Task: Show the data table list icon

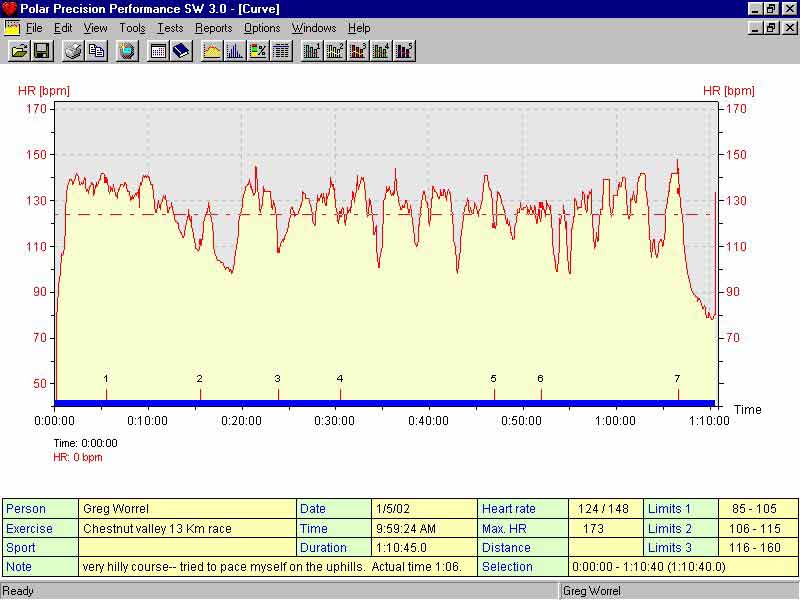Action: pyautogui.click(x=281, y=51)
